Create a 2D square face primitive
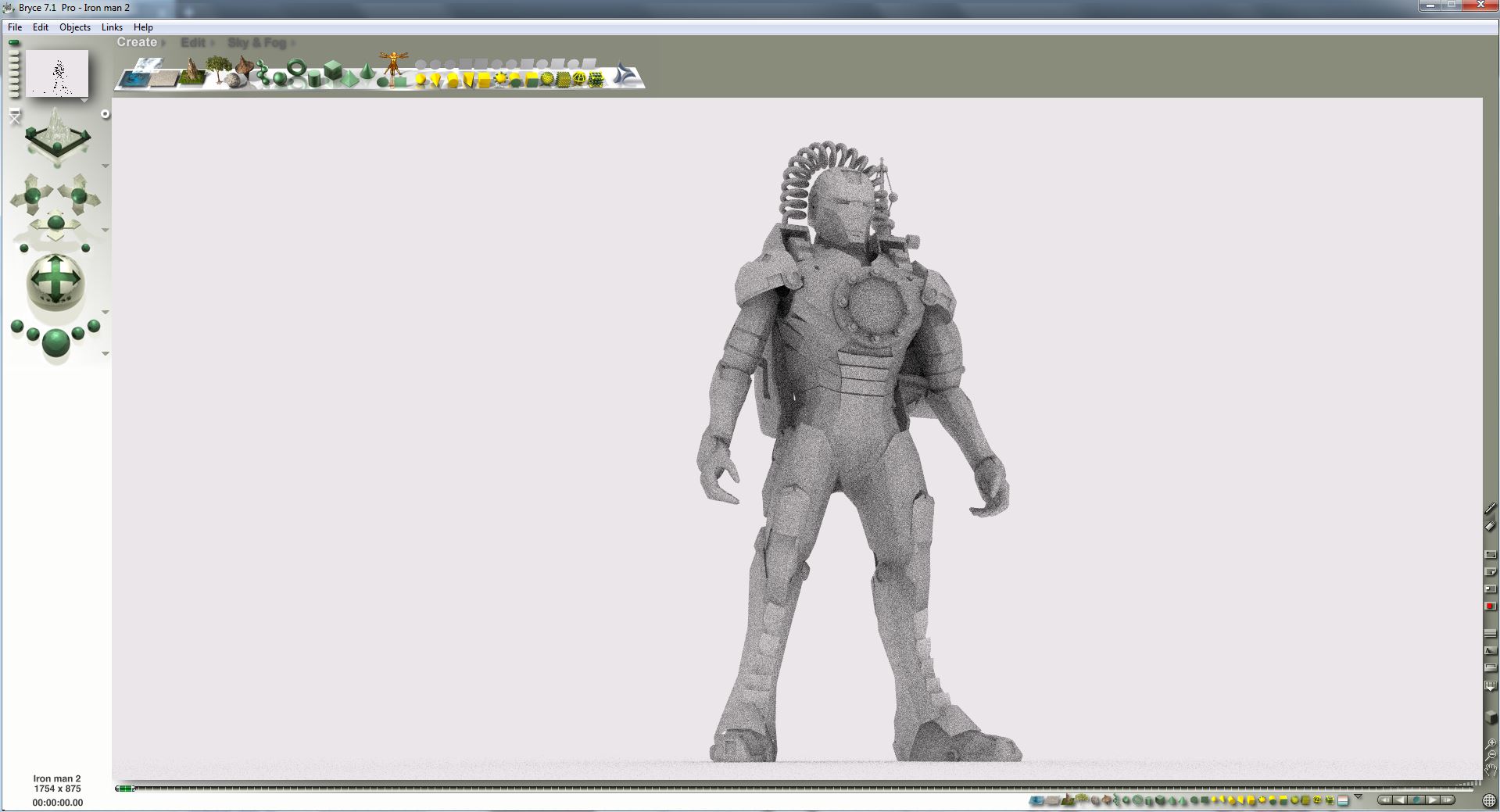Screen dimensions: 1500x812 pos(400,82)
